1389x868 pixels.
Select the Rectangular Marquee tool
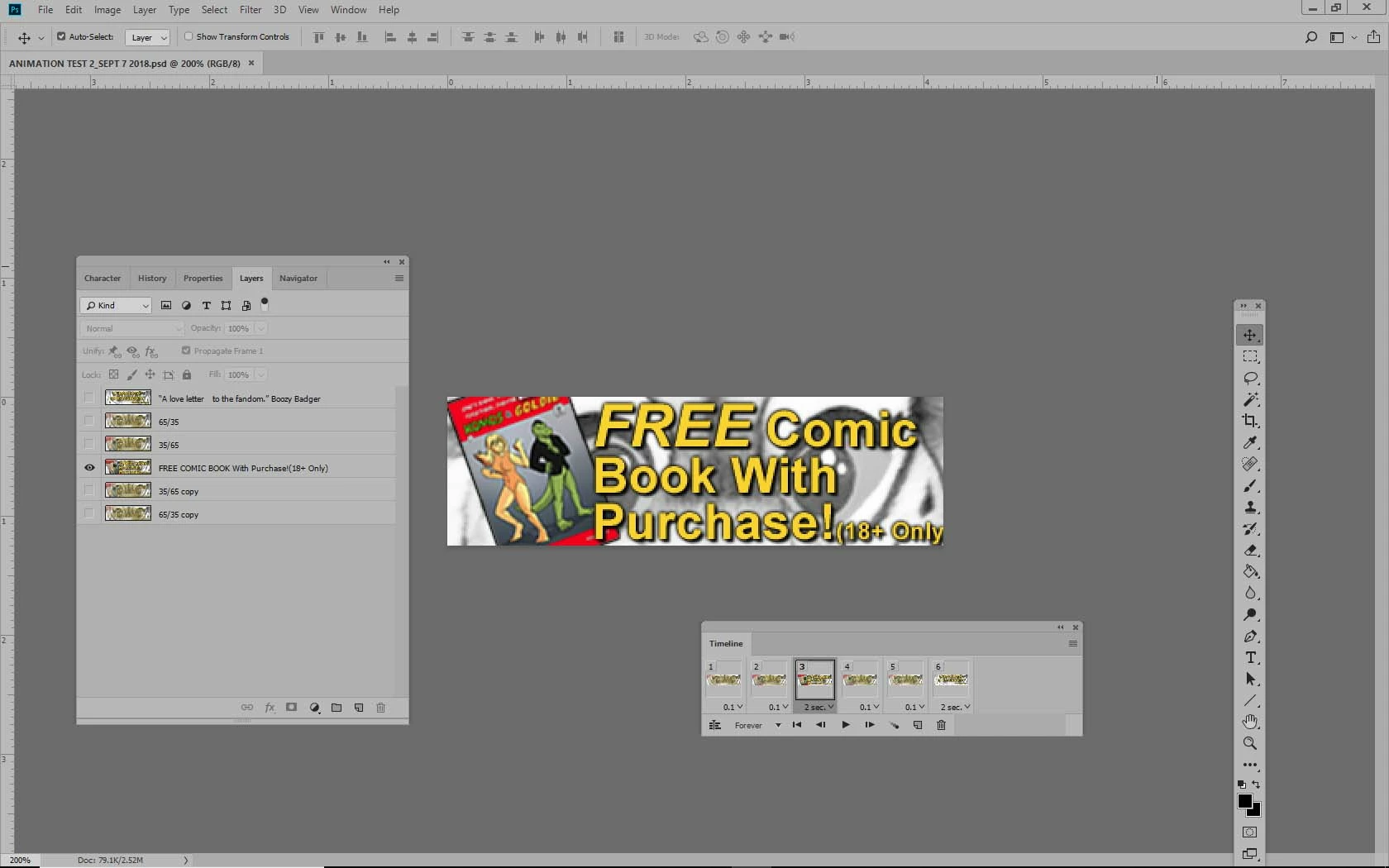click(x=1249, y=356)
